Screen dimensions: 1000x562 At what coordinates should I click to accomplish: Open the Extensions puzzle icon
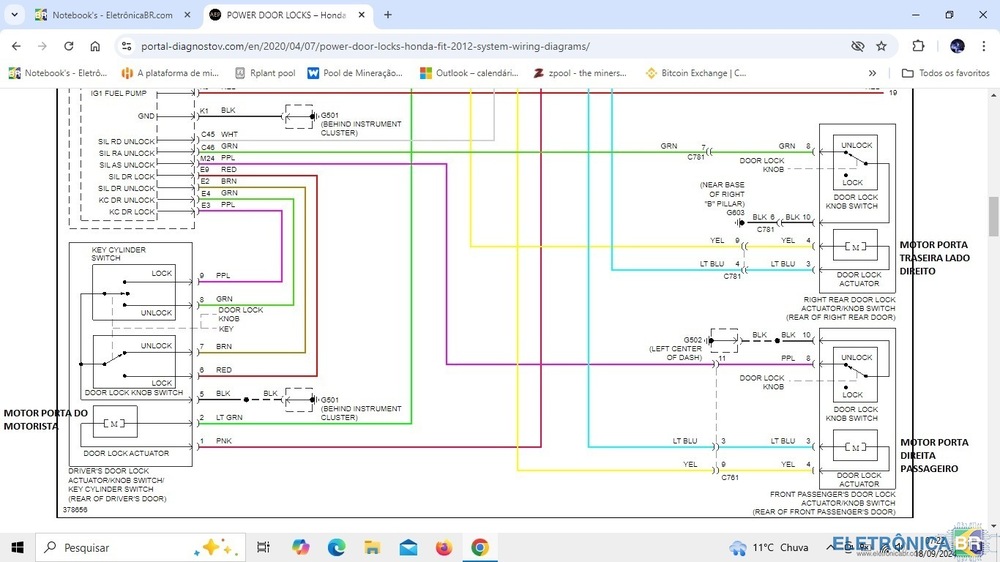[x=918, y=46]
